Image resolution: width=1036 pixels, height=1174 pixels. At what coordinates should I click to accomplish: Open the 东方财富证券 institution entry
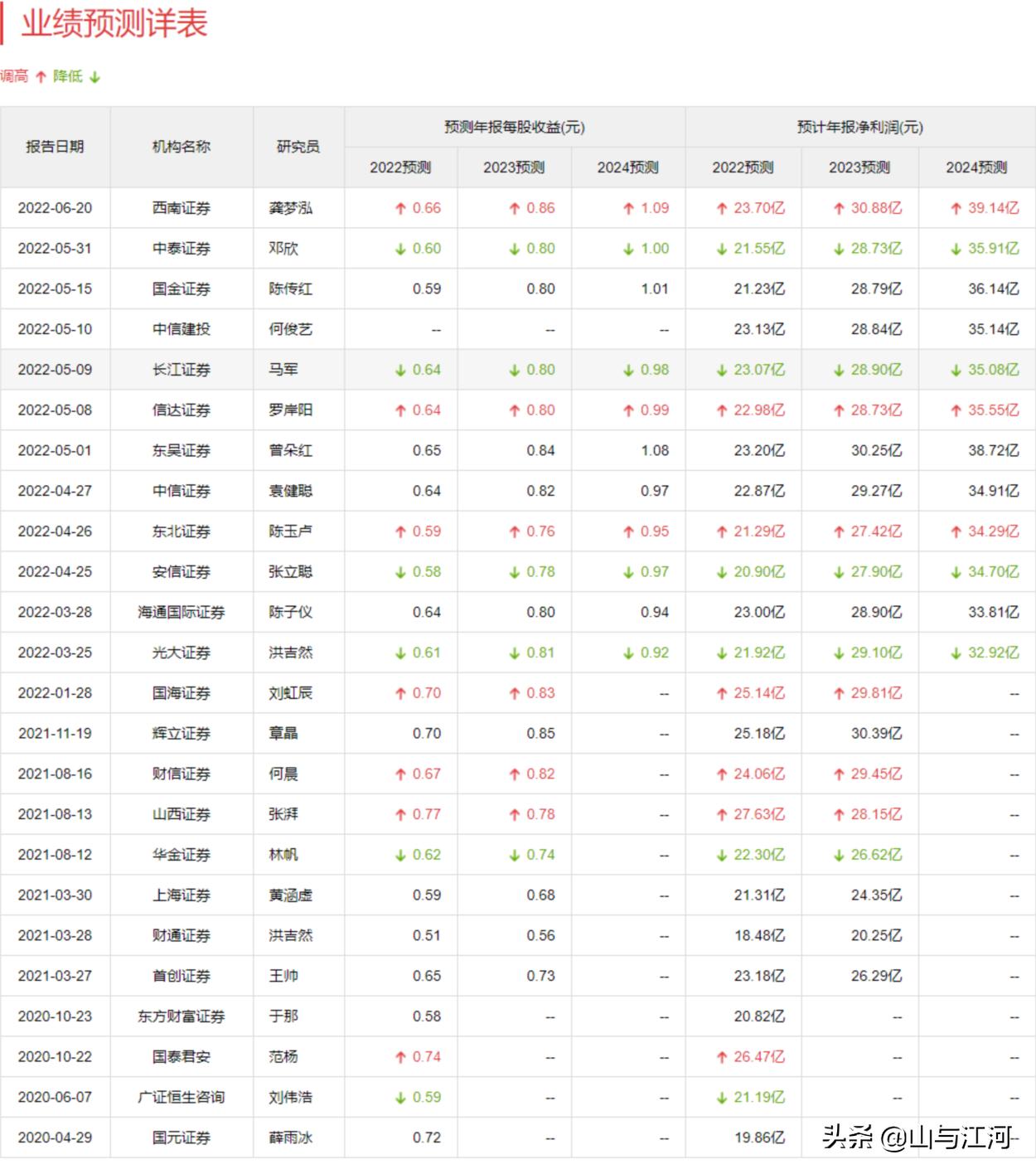[x=182, y=1016]
